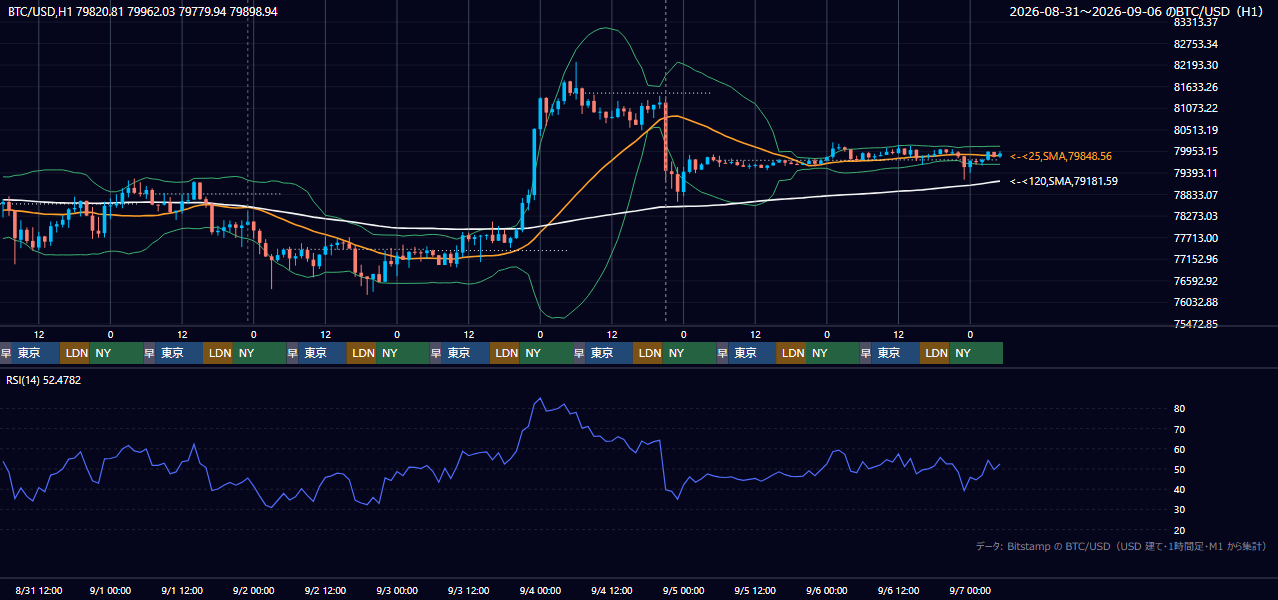Image resolution: width=1278 pixels, height=600 pixels.
Task: Click price axis label 80513.19
Action: [x=1195, y=130]
